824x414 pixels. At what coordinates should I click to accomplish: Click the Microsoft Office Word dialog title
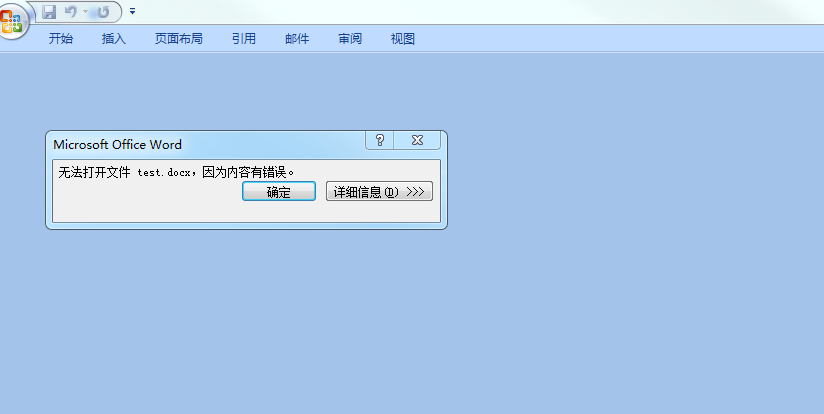click(118, 144)
